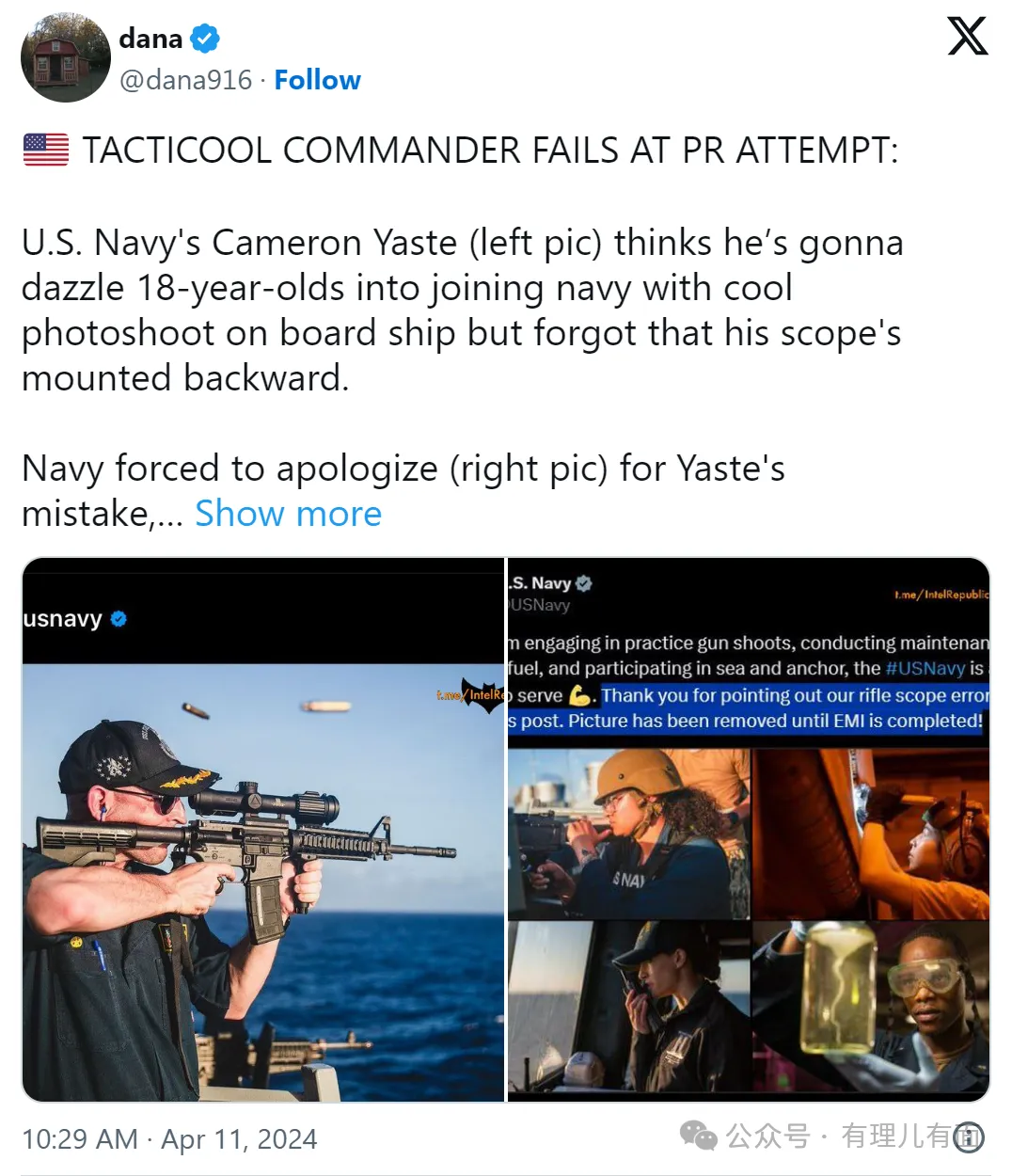
Task: Click the American flag emoji
Action: click(46, 150)
